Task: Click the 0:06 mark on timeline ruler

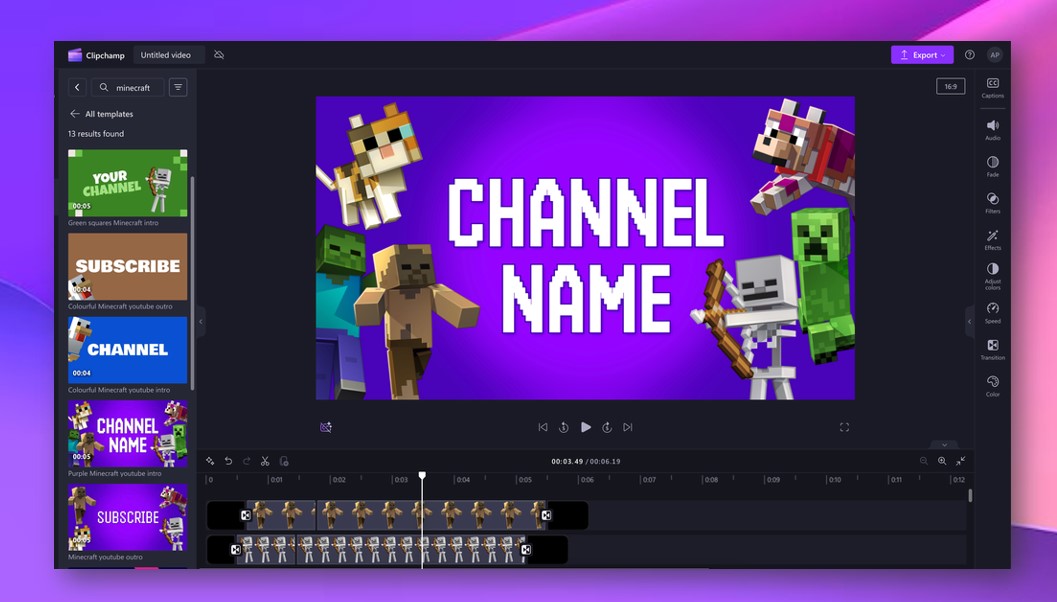Action: [586, 479]
